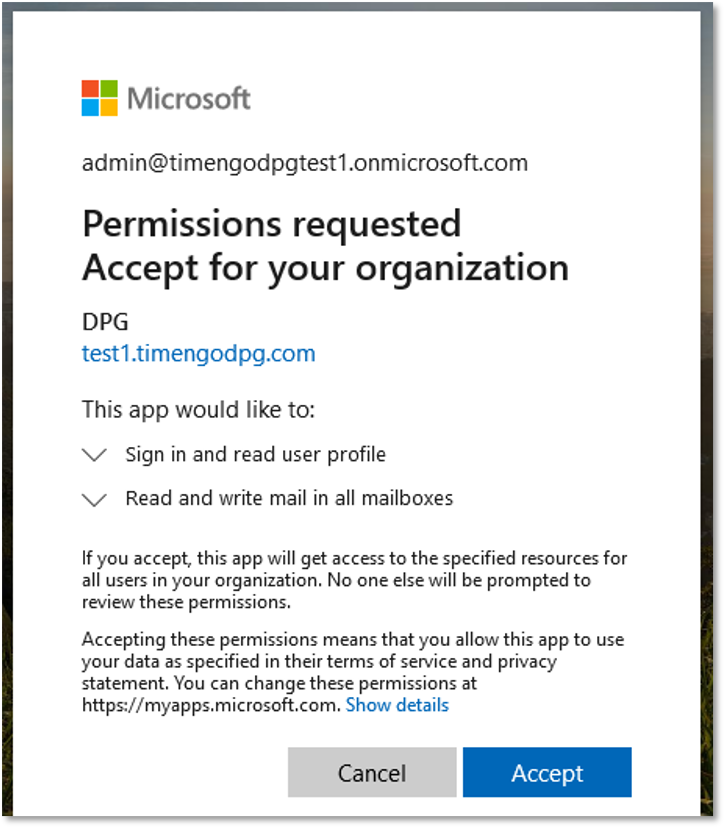
Task: Click the Microsoft wordmark text
Action: click(189, 99)
